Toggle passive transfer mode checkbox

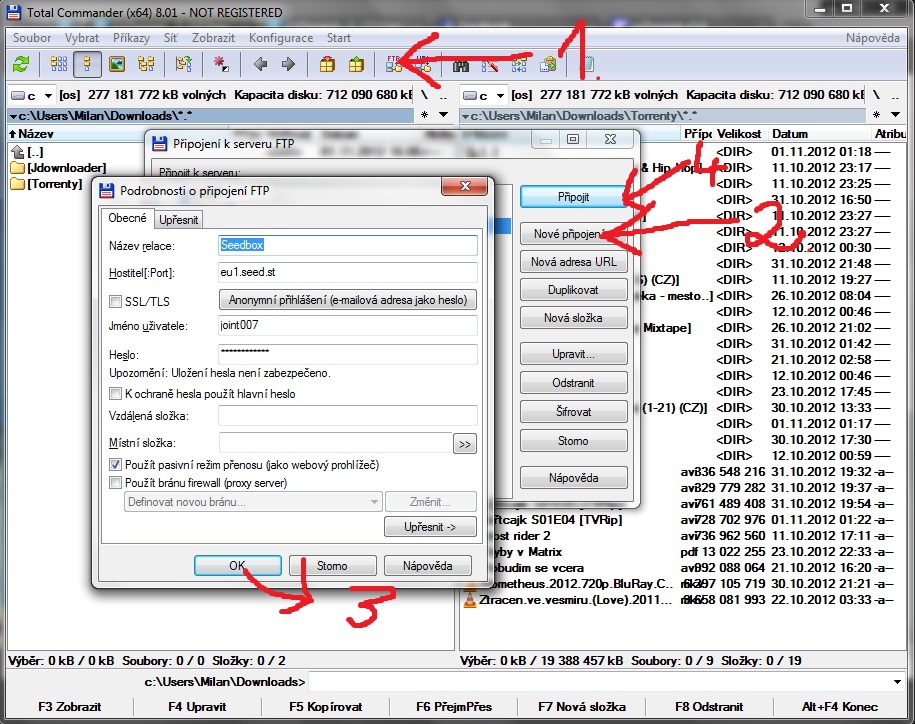tap(115, 465)
